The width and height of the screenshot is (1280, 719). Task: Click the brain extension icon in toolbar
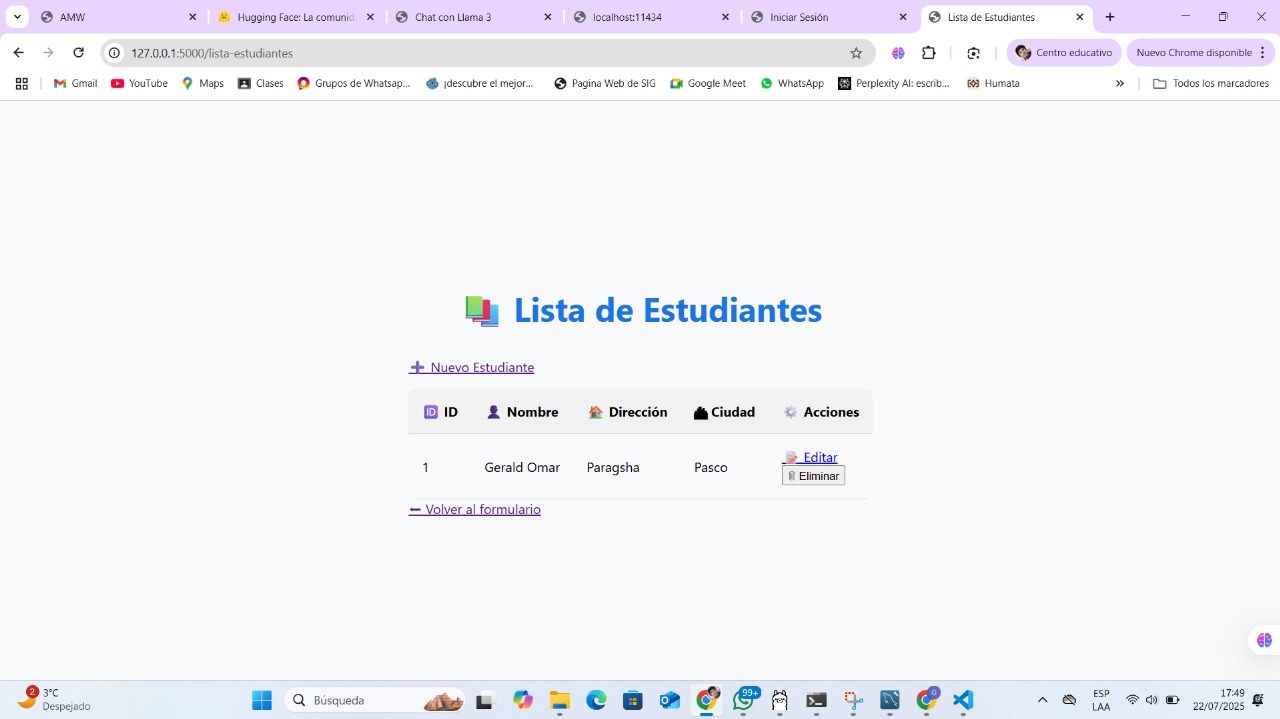pyautogui.click(x=898, y=53)
